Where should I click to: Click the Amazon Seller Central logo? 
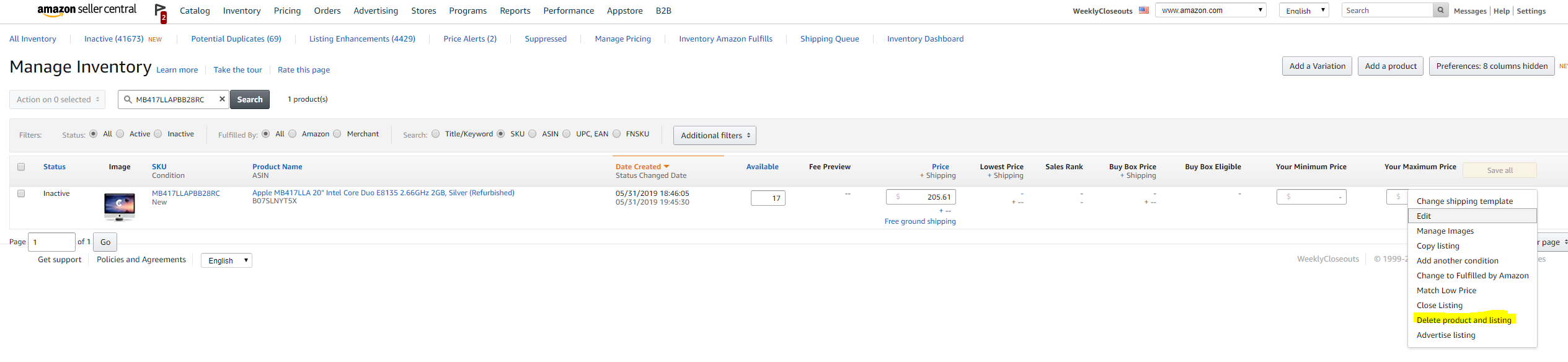pos(87,10)
